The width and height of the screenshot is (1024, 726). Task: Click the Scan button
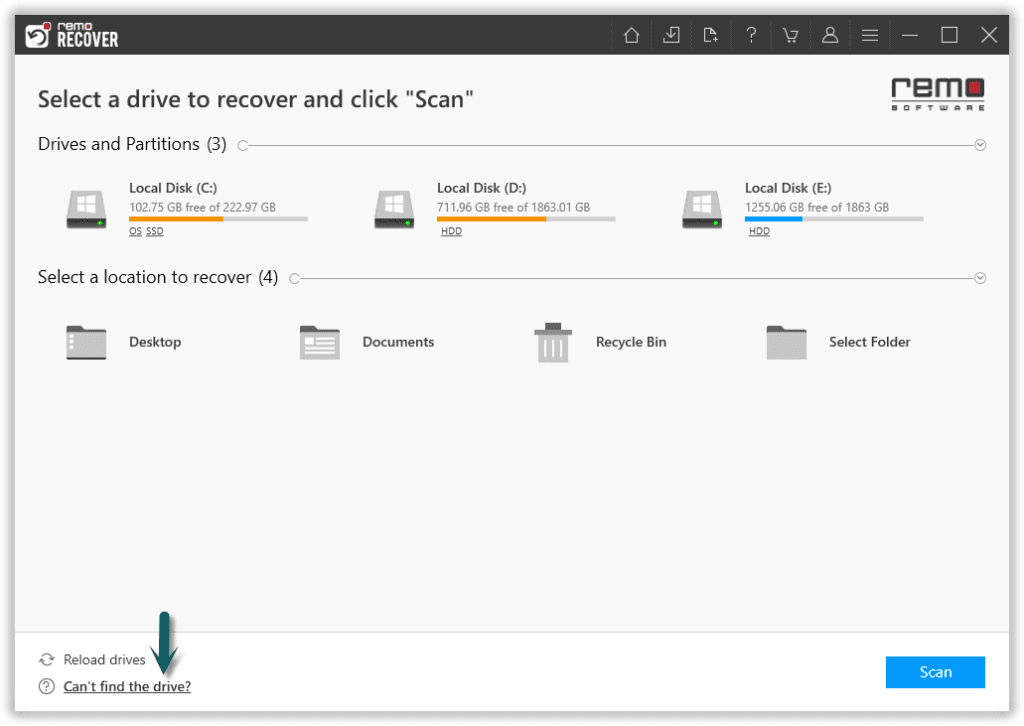(x=935, y=672)
